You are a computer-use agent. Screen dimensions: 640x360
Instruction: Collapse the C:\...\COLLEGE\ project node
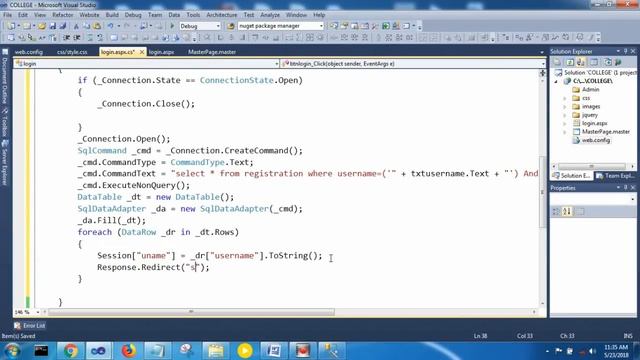[x=556, y=82]
